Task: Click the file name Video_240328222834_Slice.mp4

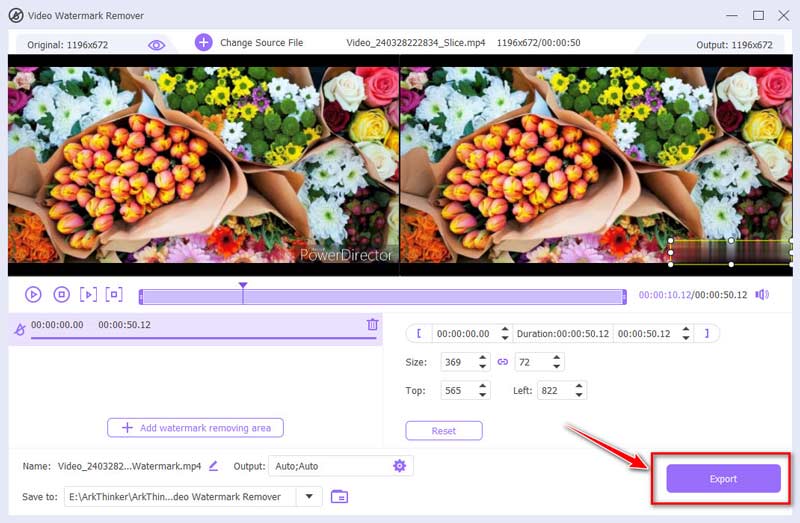Action: click(x=416, y=43)
